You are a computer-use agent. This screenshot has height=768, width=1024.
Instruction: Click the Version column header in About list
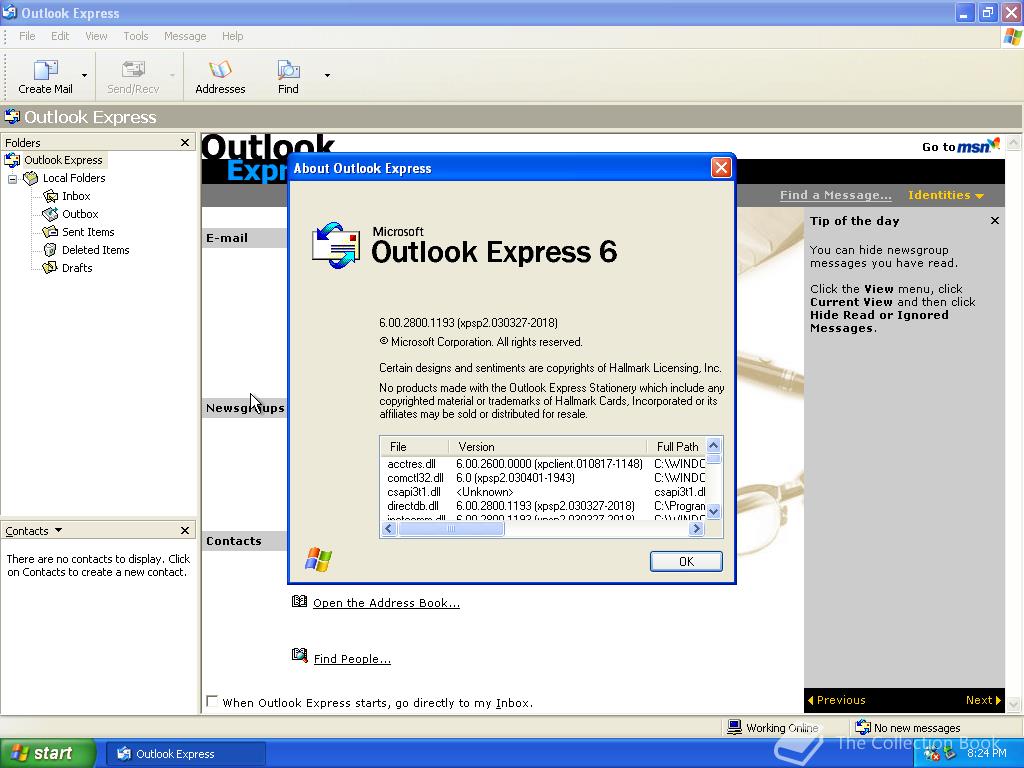[547, 447]
